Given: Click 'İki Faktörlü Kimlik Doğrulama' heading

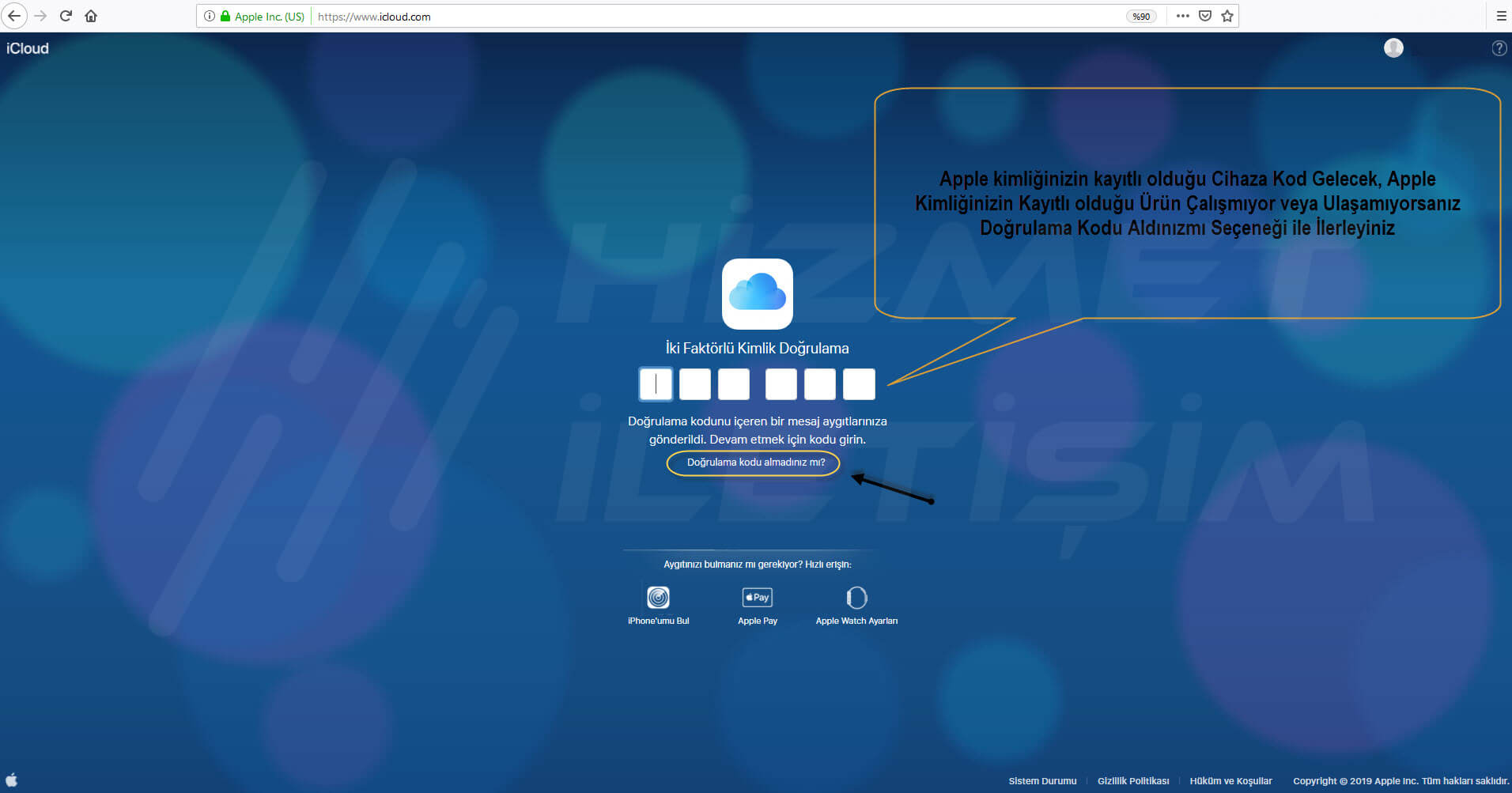Looking at the screenshot, I should coord(757,349).
